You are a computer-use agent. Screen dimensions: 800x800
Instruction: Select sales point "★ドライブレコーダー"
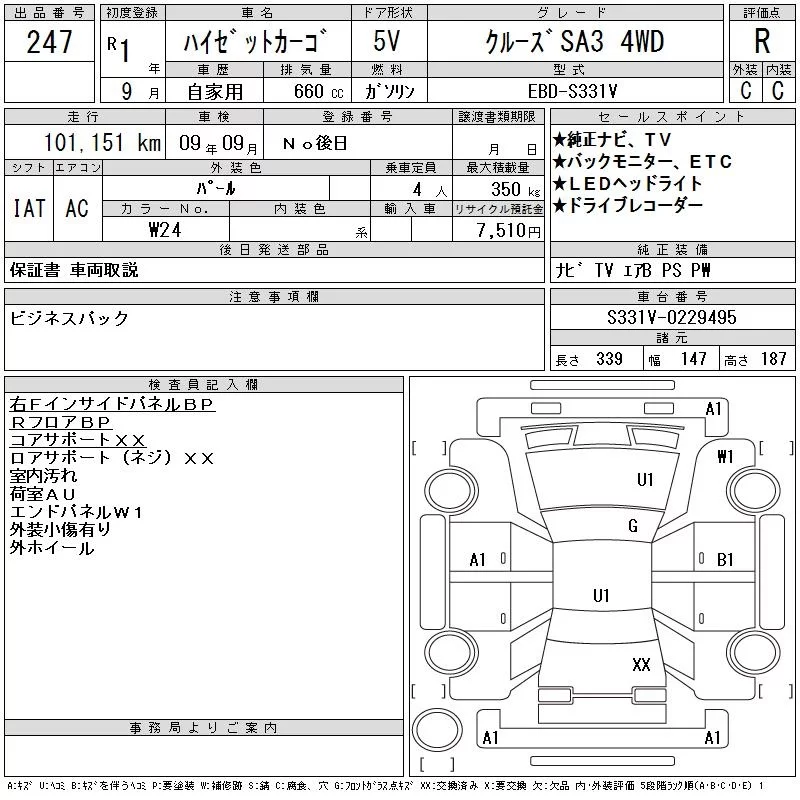(x=628, y=205)
